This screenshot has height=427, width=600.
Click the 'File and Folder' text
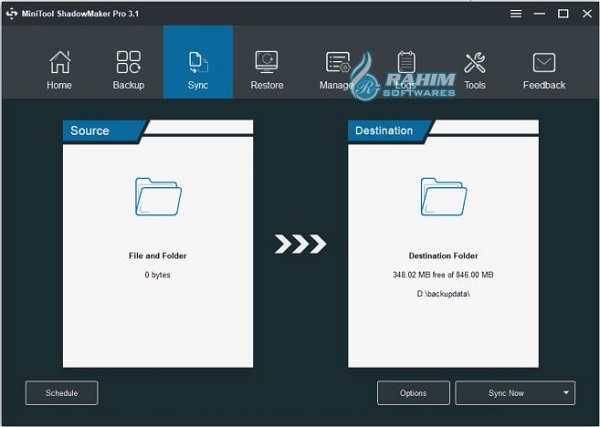point(158,256)
